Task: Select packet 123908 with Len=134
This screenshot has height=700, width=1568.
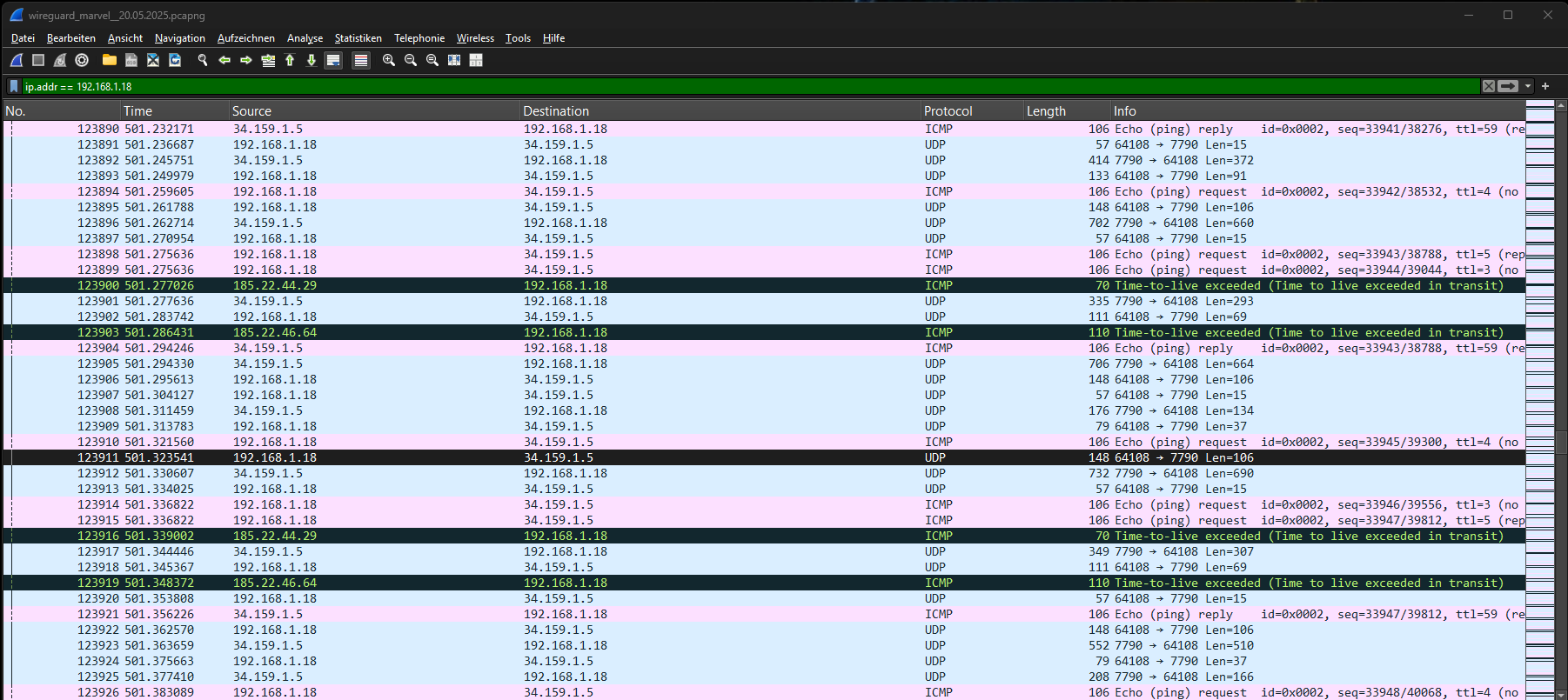Action: pyautogui.click(x=764, y=410)
